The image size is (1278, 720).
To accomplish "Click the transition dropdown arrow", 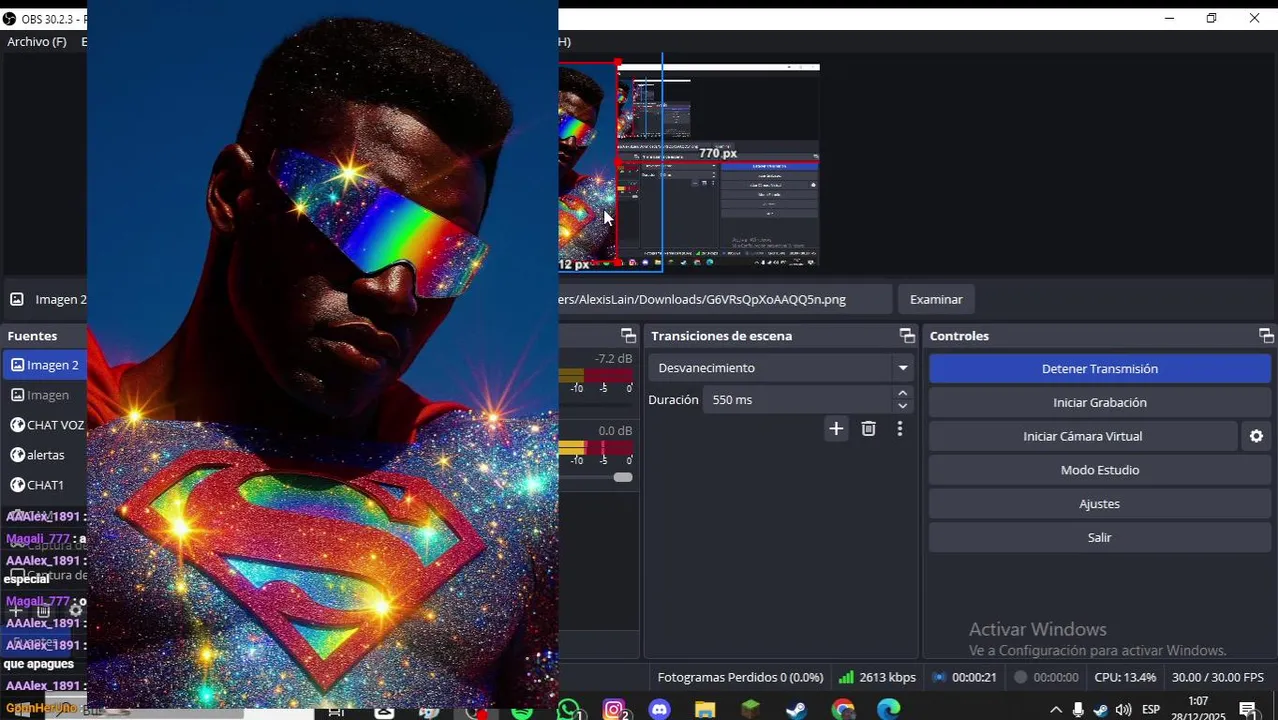I will click(903, 368).
